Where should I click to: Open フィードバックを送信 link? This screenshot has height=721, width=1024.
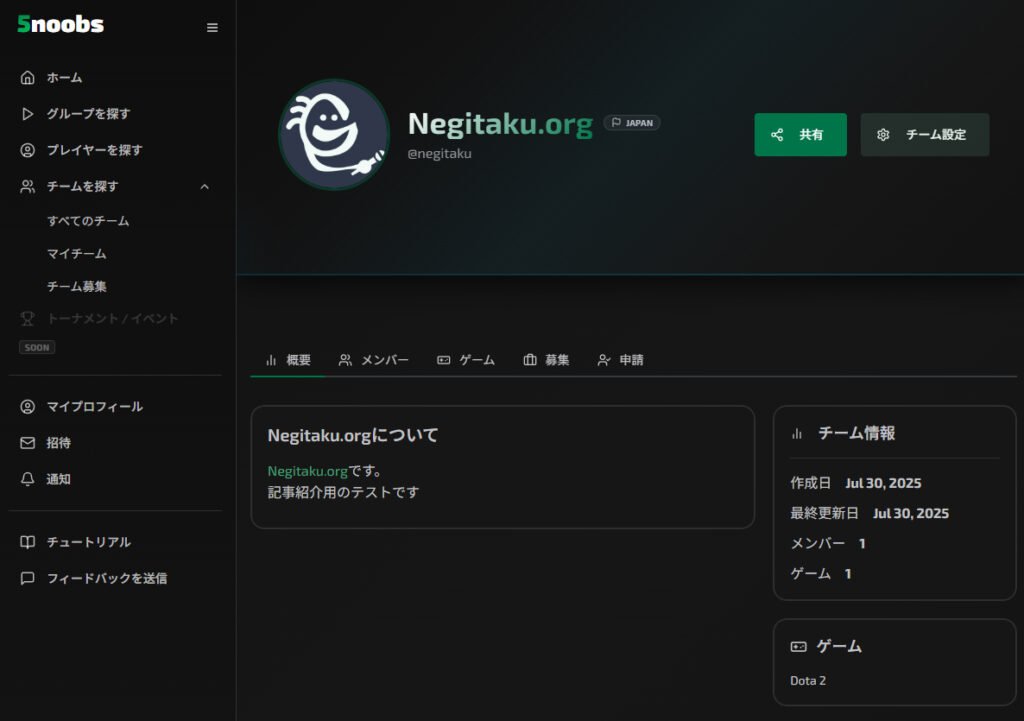click(107, 579)
